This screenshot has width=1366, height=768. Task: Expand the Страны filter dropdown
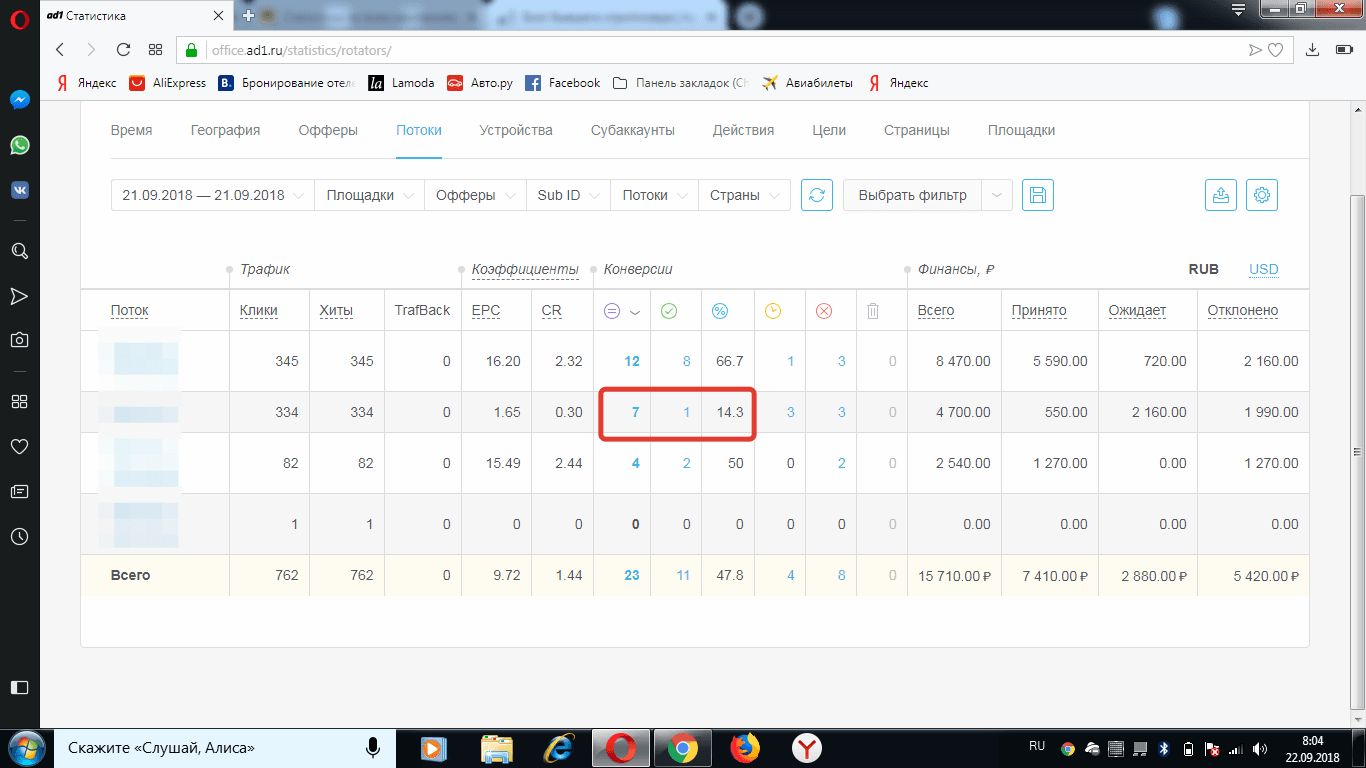tap(744, 195)
